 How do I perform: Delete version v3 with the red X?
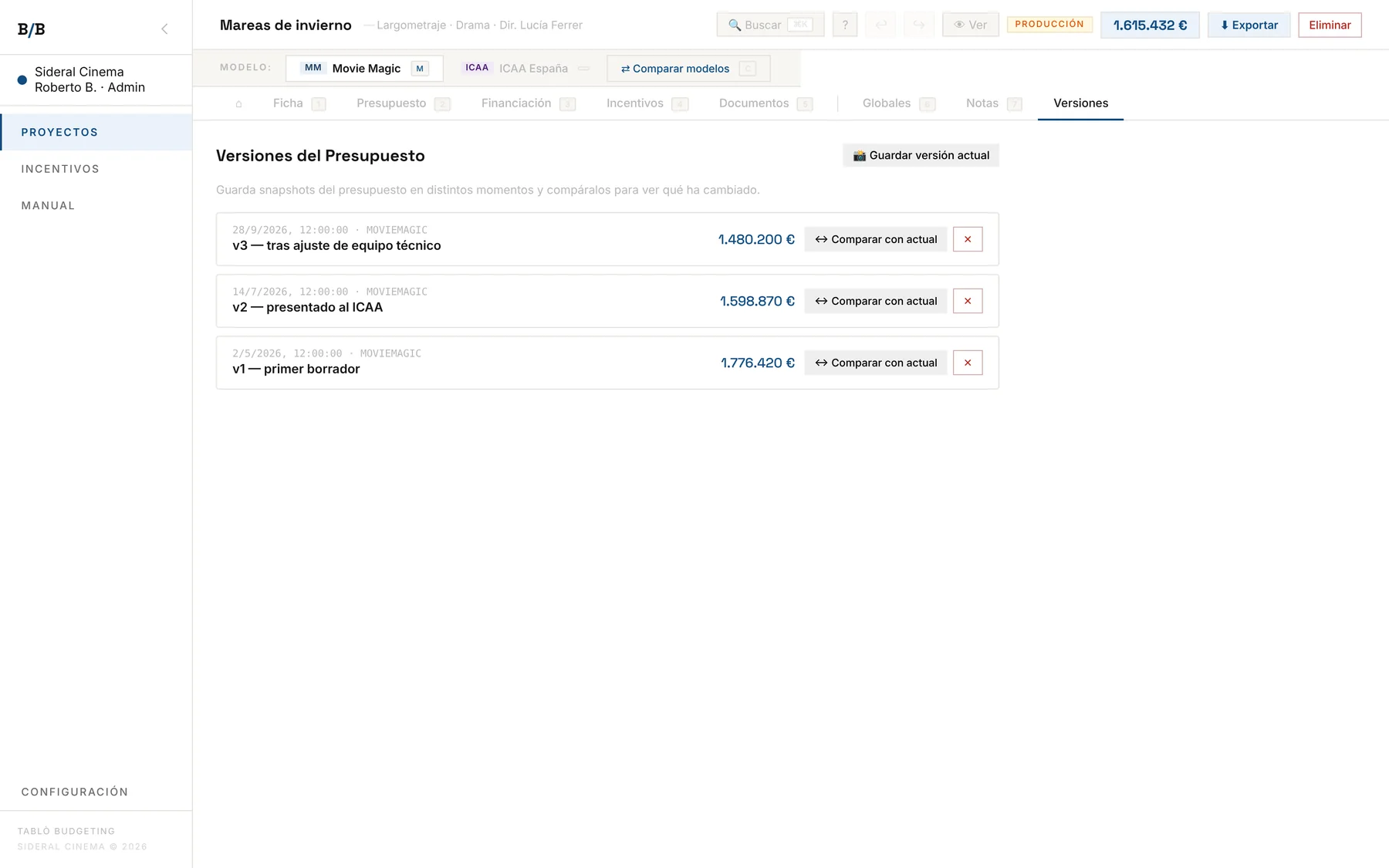968,239
